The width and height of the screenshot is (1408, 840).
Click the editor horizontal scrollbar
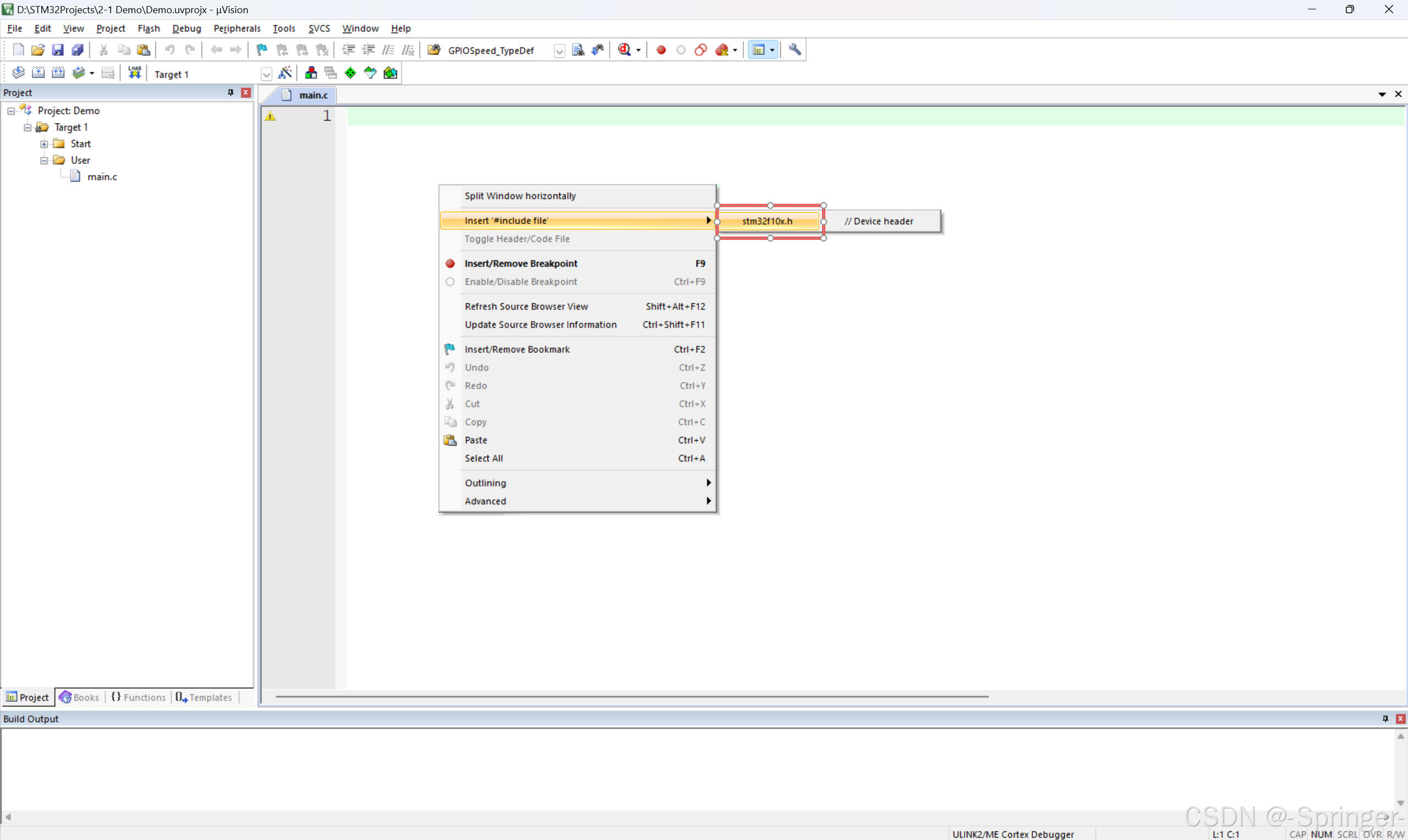[x=631, y=696]
